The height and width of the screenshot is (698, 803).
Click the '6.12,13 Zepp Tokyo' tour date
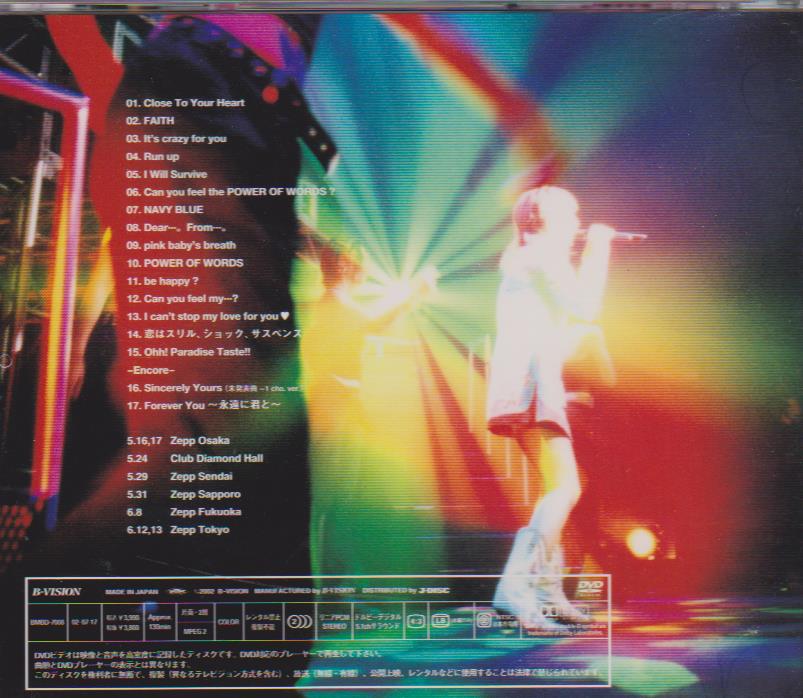178,530
